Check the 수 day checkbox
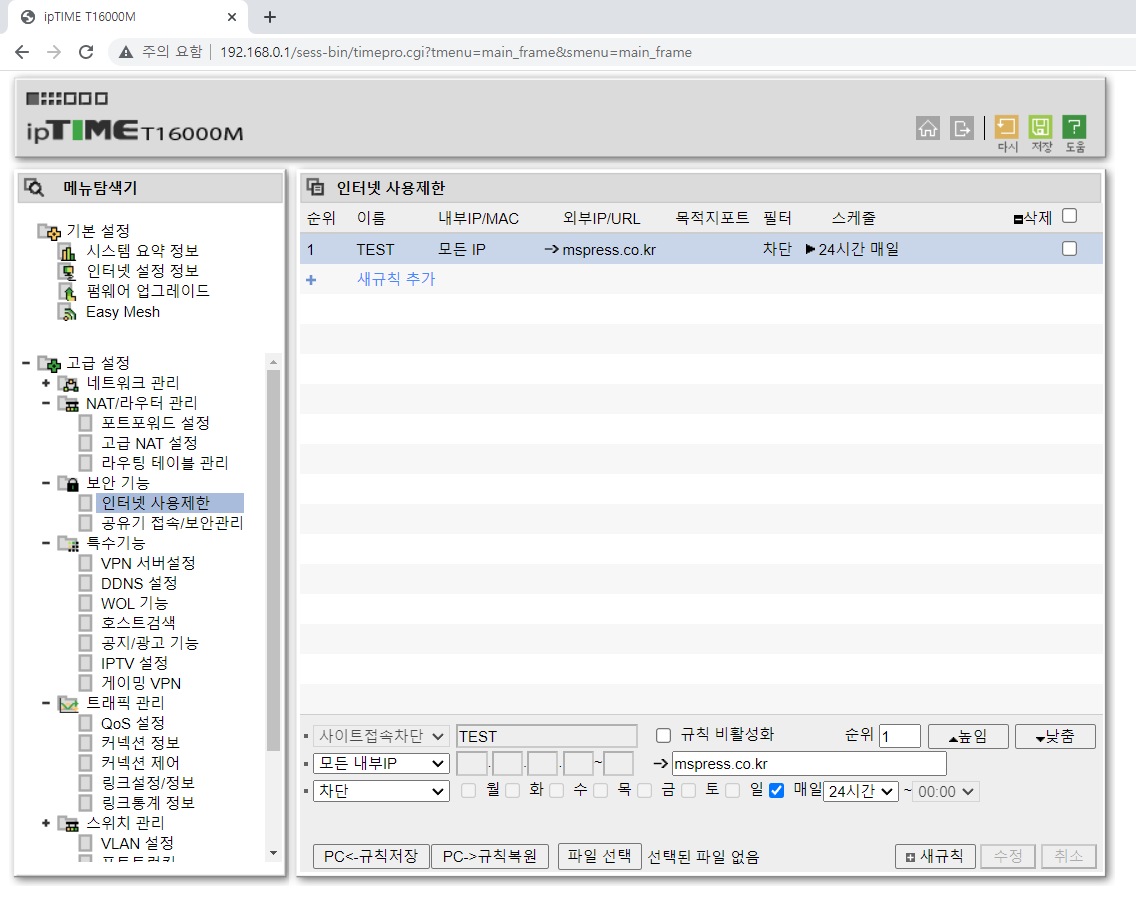Image resolution: width=1136 pixels, height=900 pixels. tap(556, 791)
